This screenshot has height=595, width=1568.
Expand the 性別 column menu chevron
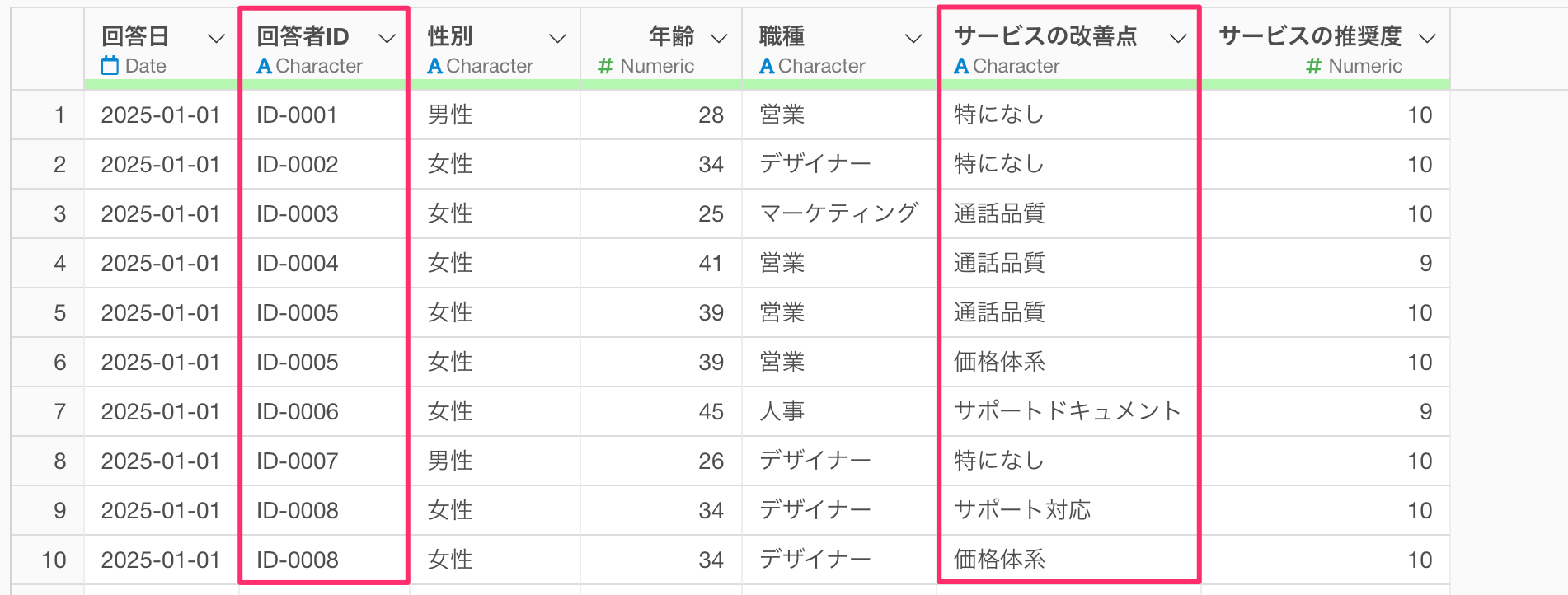click(x=558, y=38)
